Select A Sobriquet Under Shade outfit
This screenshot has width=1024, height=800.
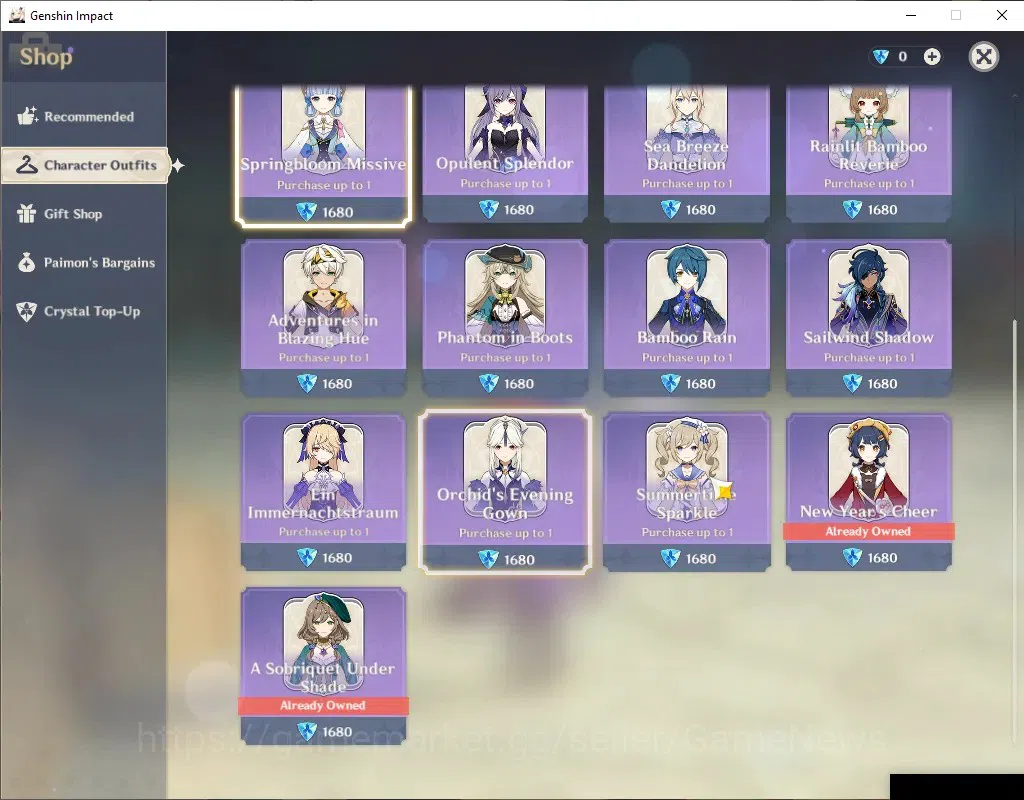(x=323, y=666)
